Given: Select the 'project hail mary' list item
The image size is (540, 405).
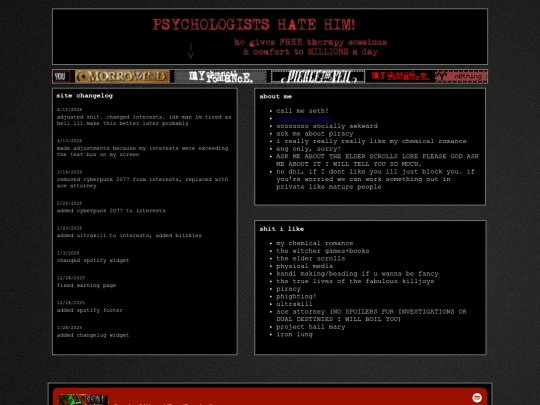Looking at the screenshot, I should tap(311, 326).
